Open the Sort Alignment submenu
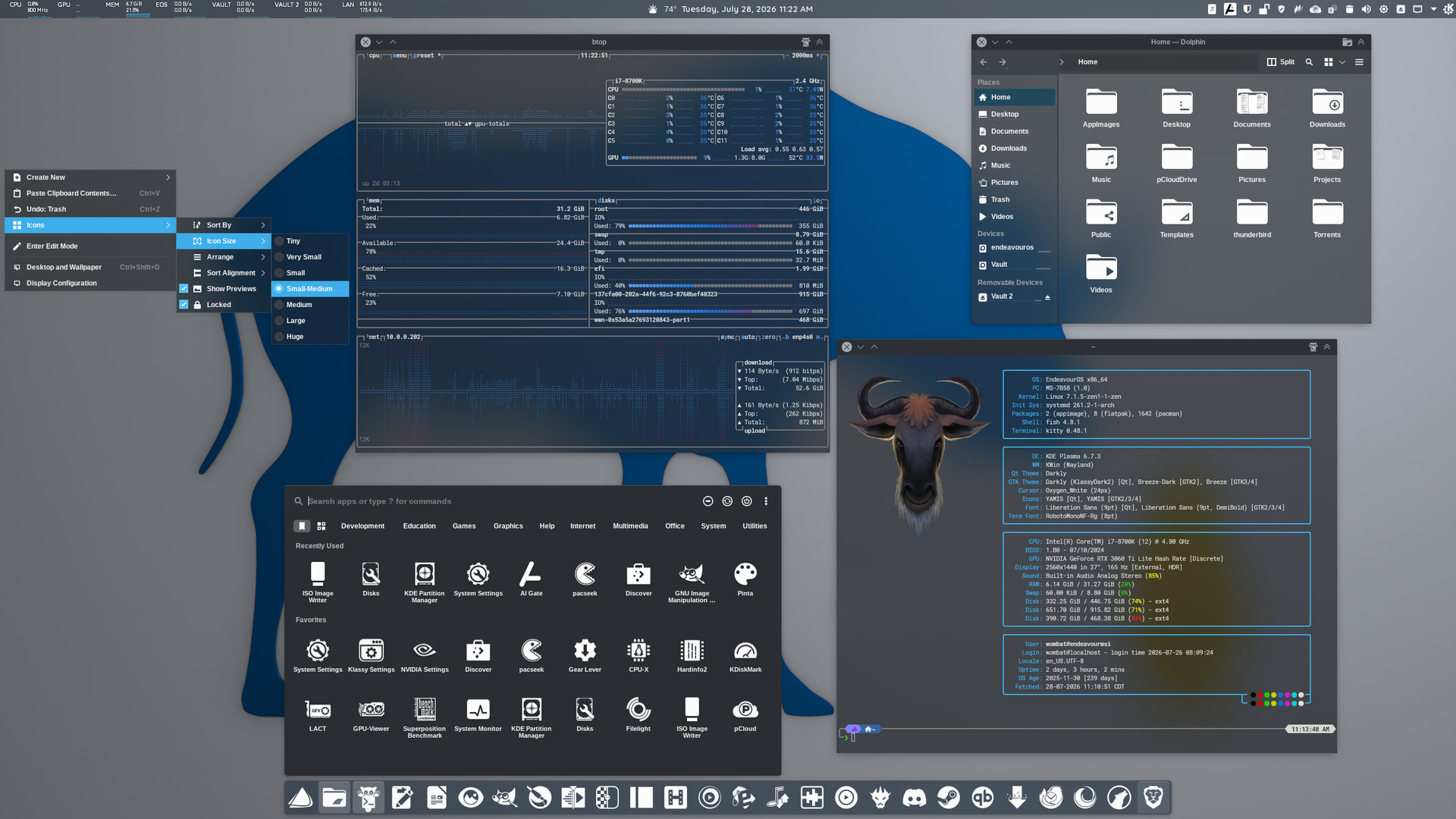The height and width of the screenshot is (819, 1456). 224,273
